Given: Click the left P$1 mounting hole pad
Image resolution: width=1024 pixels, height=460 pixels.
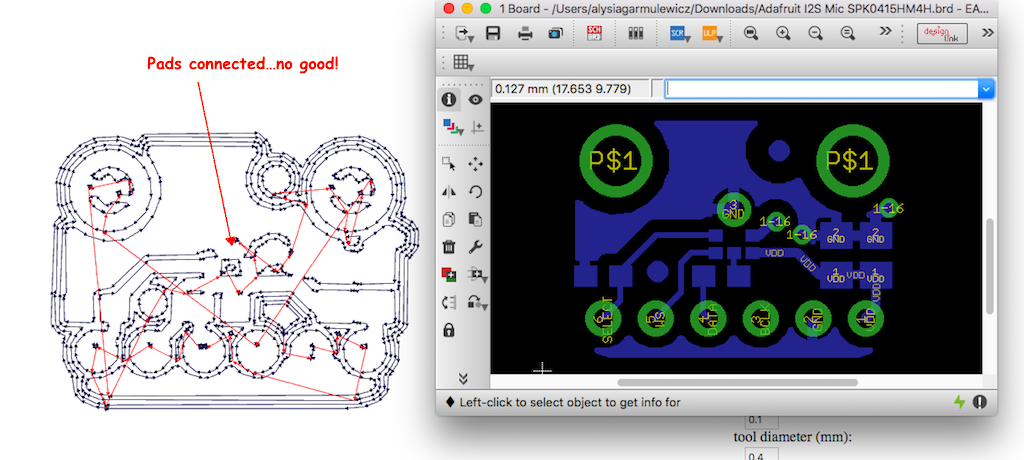Looking at the screenshot, I should tap(615, 160).
